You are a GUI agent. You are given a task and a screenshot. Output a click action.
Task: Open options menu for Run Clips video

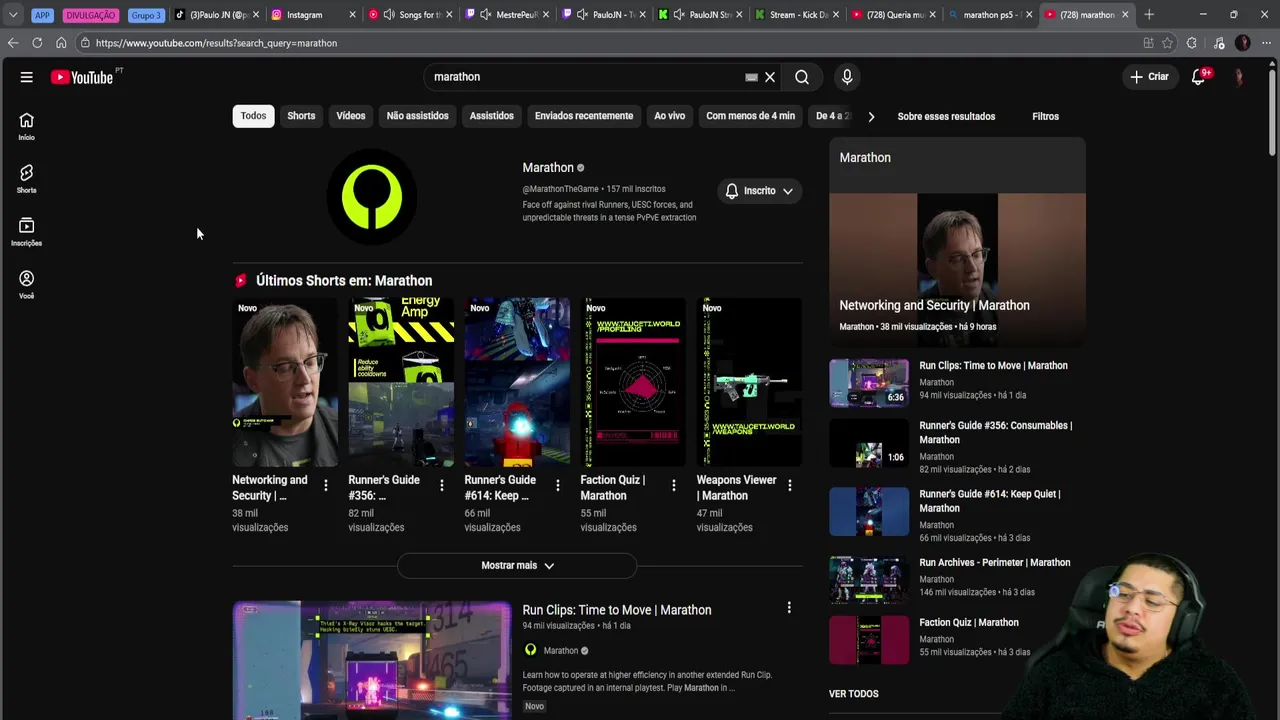pyautogui.click(x=789, y=607)
